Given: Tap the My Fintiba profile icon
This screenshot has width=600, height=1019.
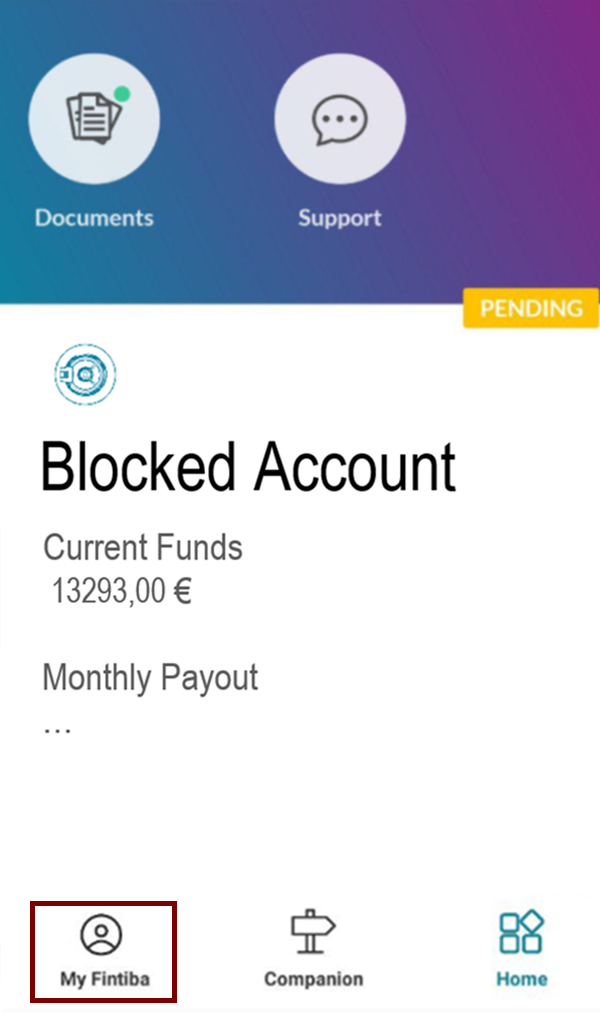Looking at the screenshot, I should pos(101,935).
